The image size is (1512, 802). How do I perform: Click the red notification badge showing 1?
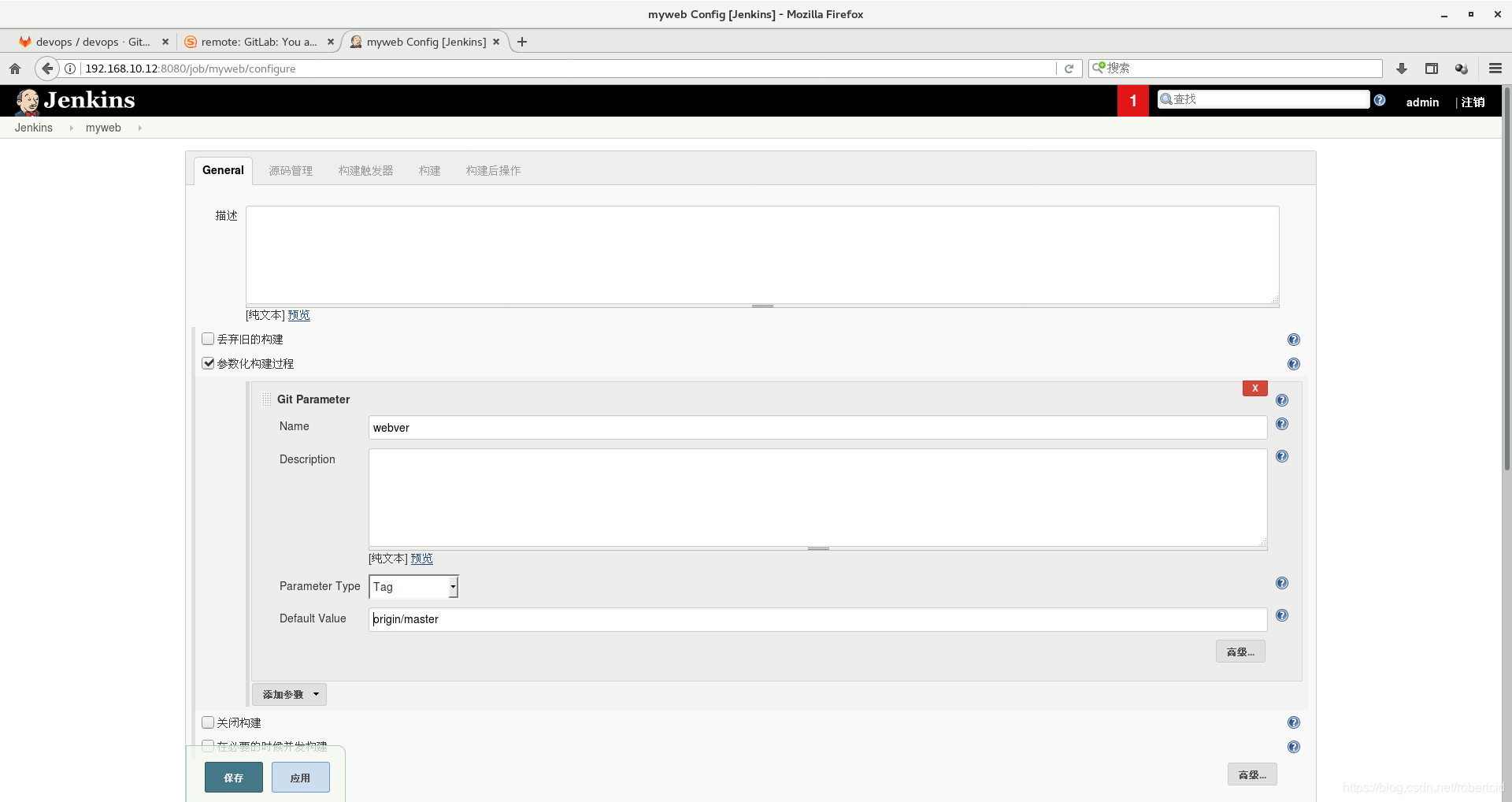point(1133,101)
